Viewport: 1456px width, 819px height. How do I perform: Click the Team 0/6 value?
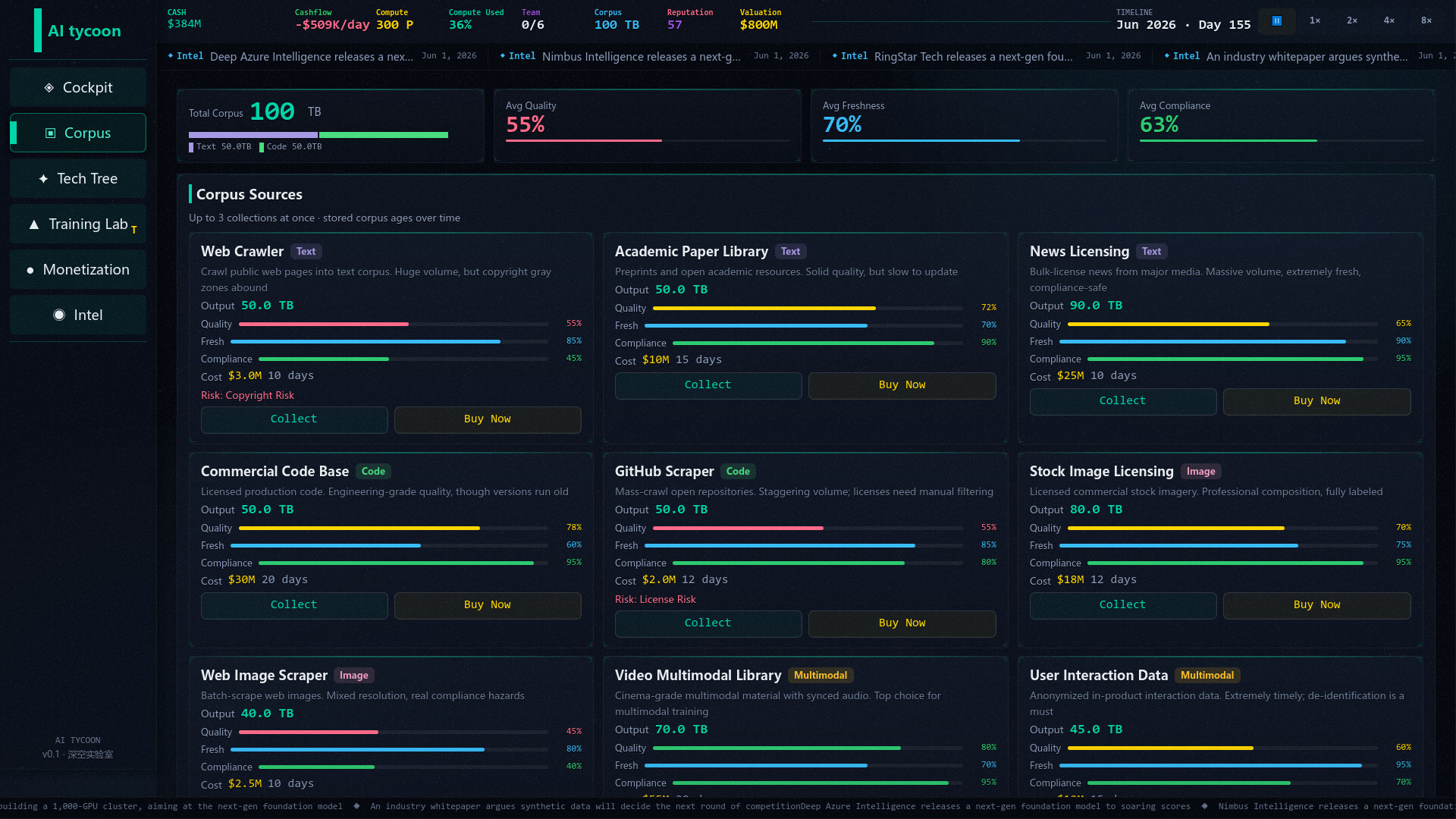(533, 25)
